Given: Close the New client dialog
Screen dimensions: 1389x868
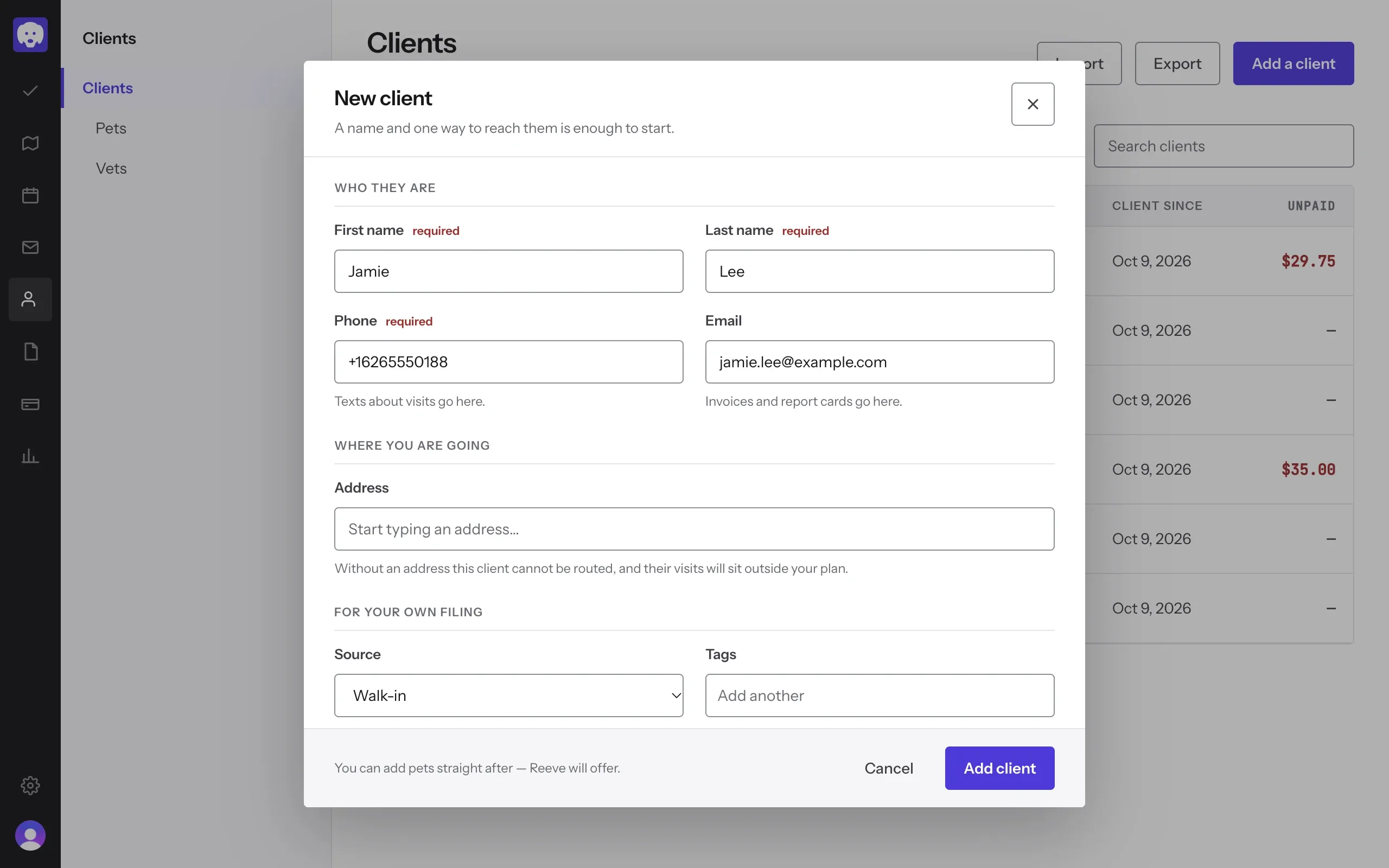Looking at the screenshot, I should [x=1033, y=104].
